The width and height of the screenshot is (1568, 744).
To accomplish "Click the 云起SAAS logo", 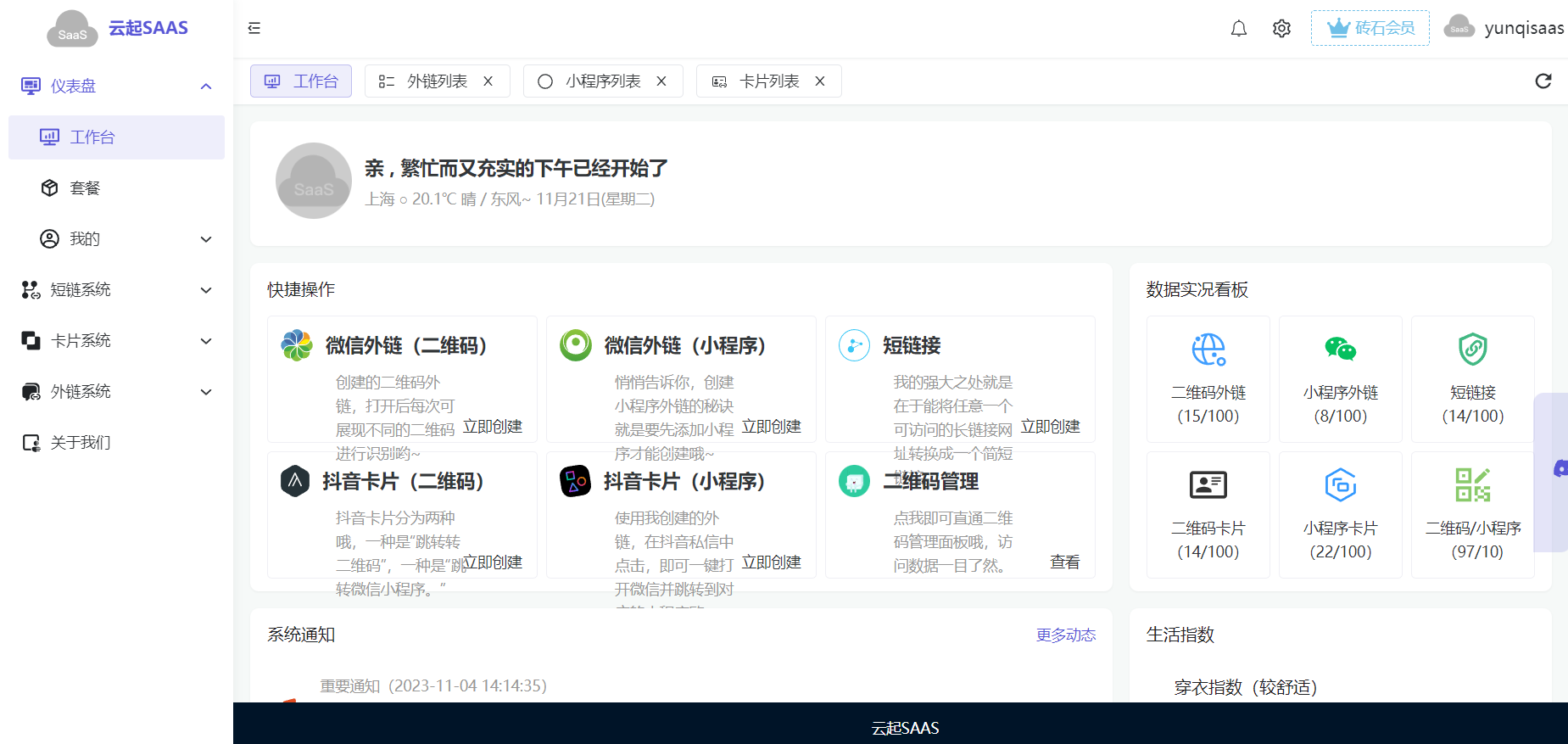I will [117, 28].
